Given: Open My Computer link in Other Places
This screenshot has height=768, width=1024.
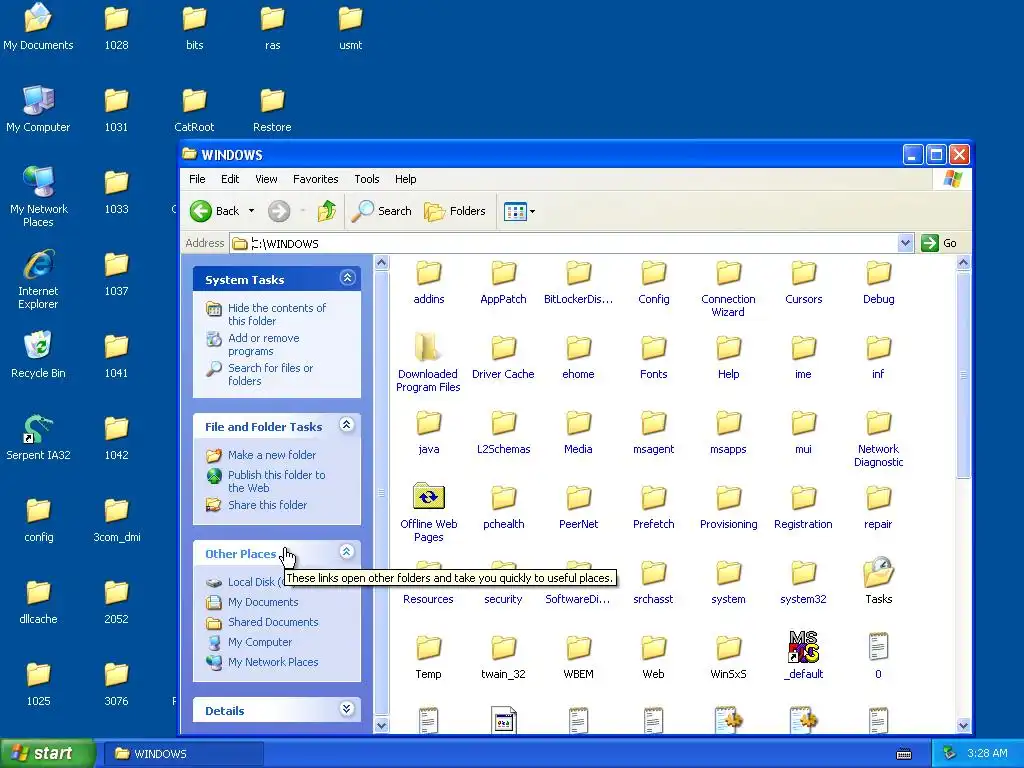Looking at the screenshot, I should pos(259,642).
